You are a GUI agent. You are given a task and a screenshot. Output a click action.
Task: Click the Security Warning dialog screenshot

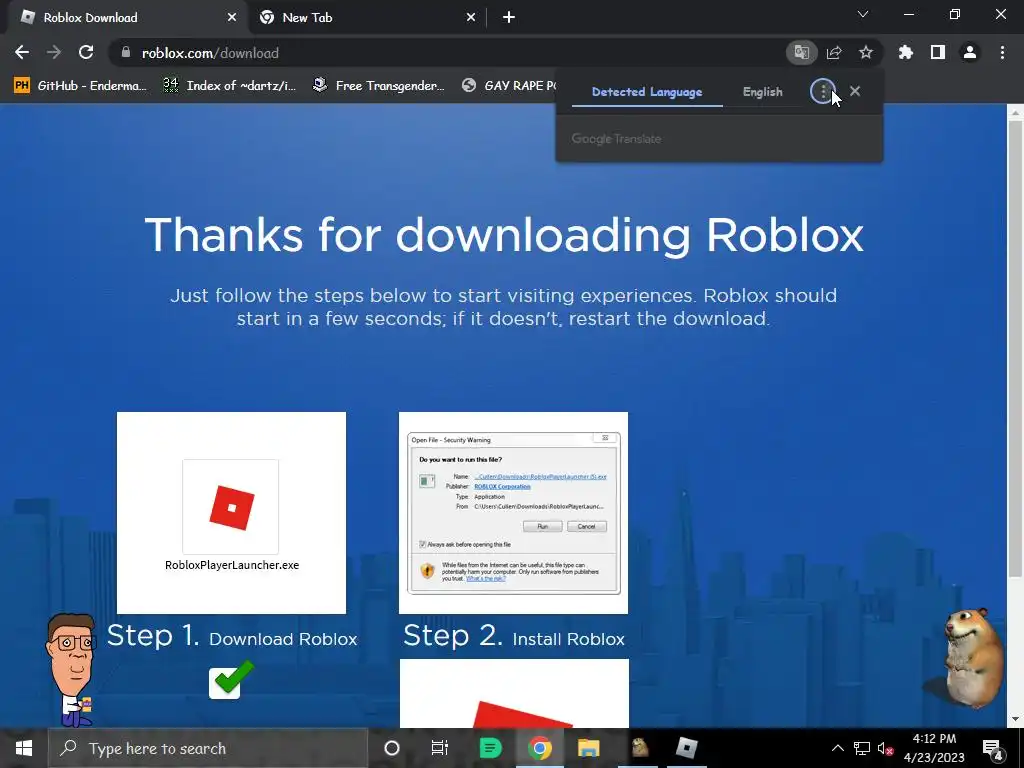513,513
